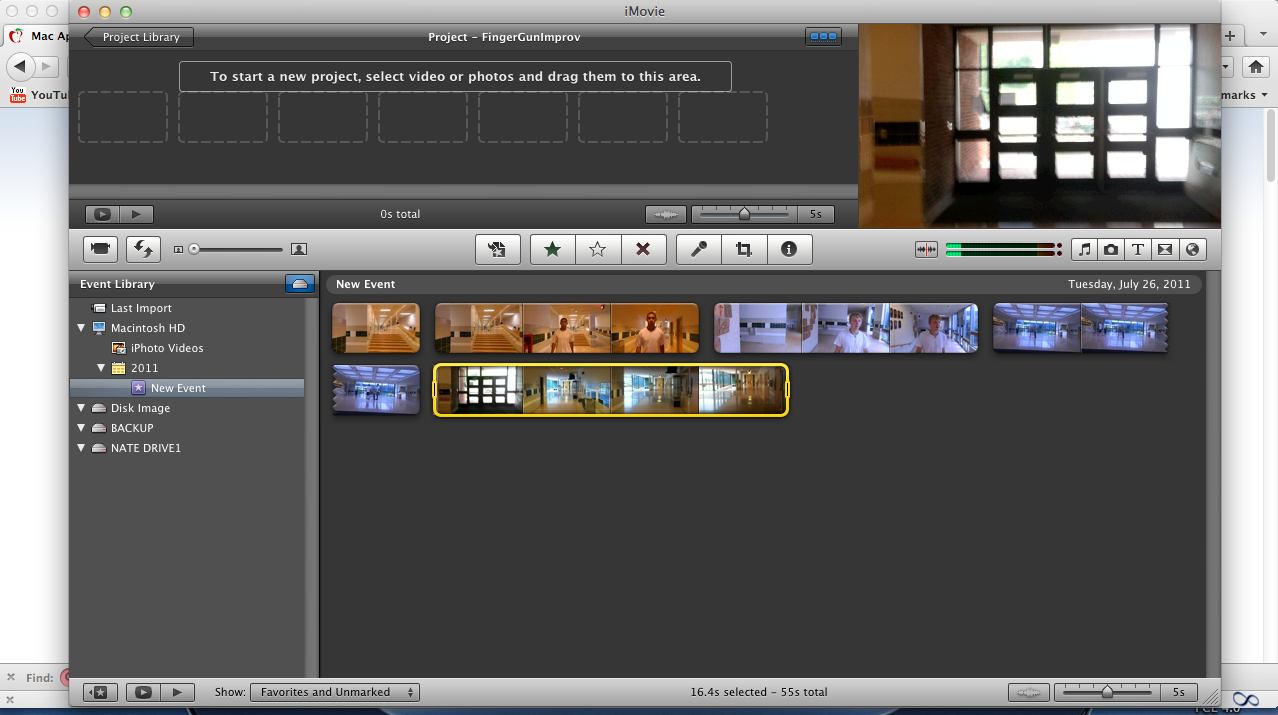Image resolution: width=1278 pixels, height=715 pixels.
Task: Play project from the beginning
Action: tap(137, 214)
